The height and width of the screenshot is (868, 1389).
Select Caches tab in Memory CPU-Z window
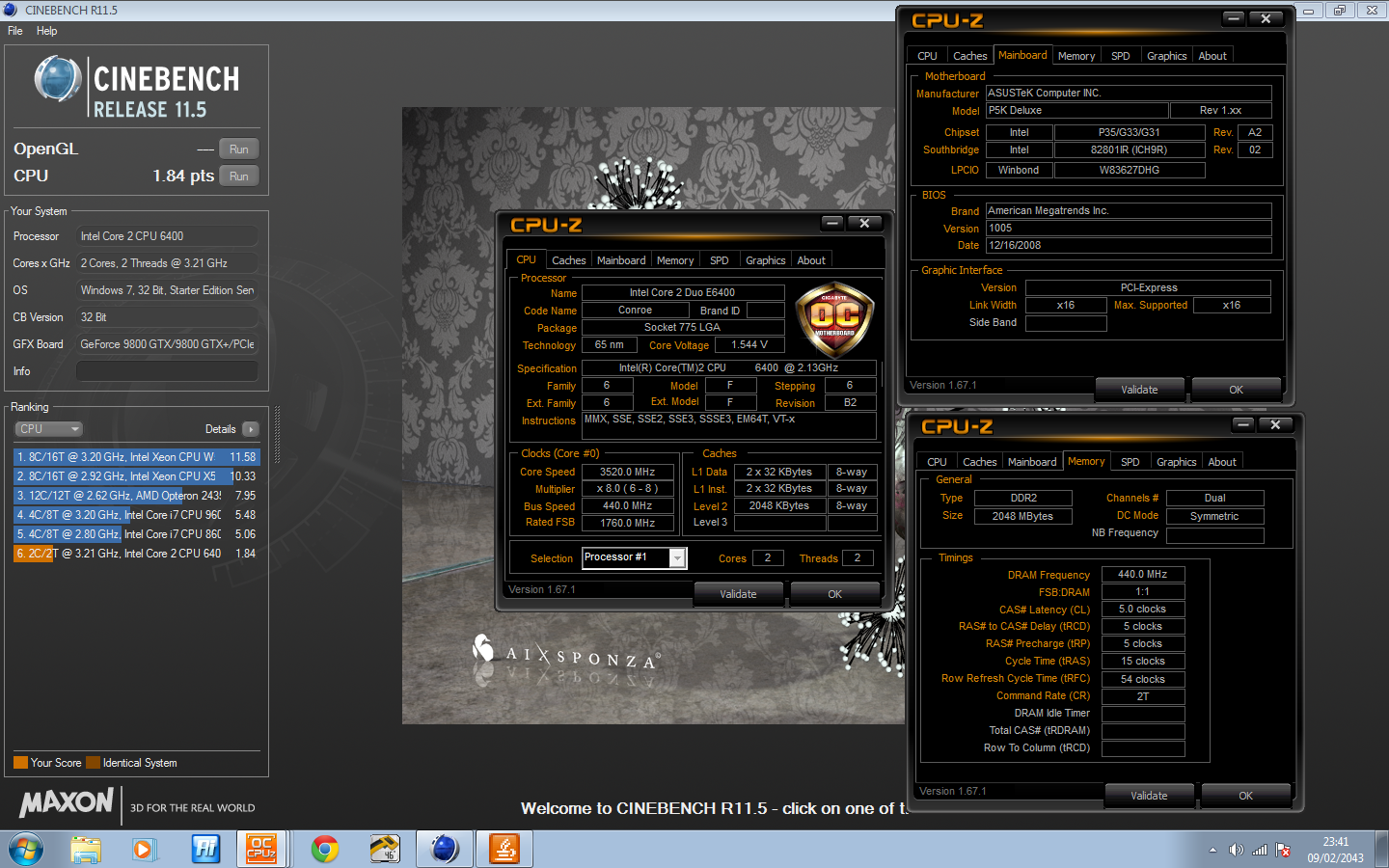pyautogui.click(x=979, y=462)
